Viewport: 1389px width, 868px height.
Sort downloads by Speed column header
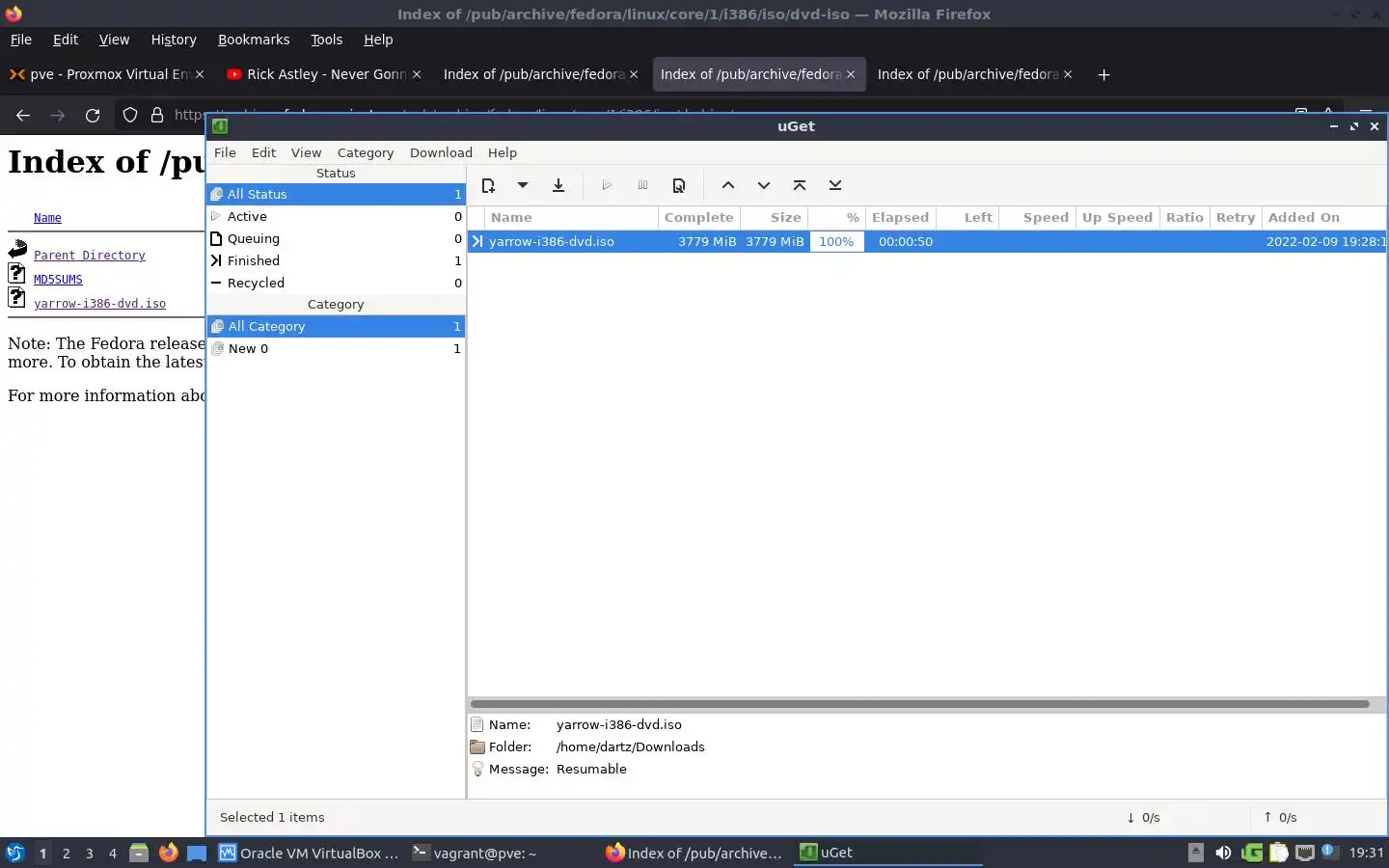click(x=1037, y=217)
